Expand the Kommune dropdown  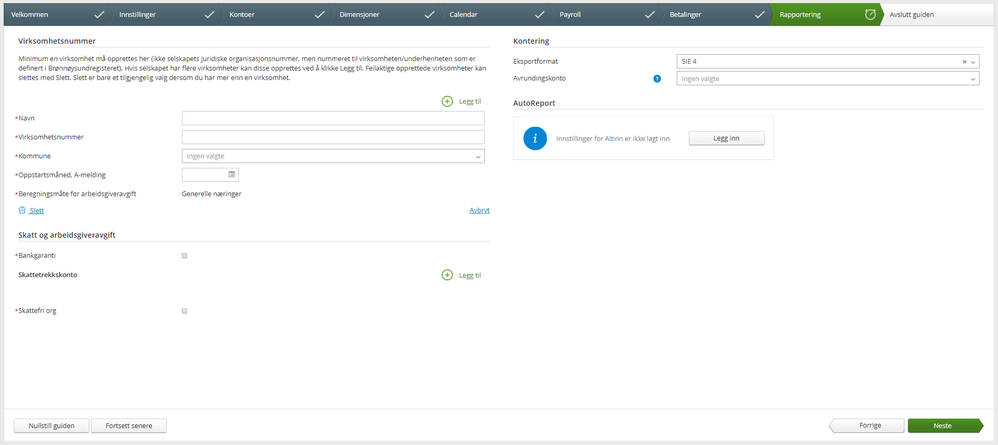pos(478,156)
